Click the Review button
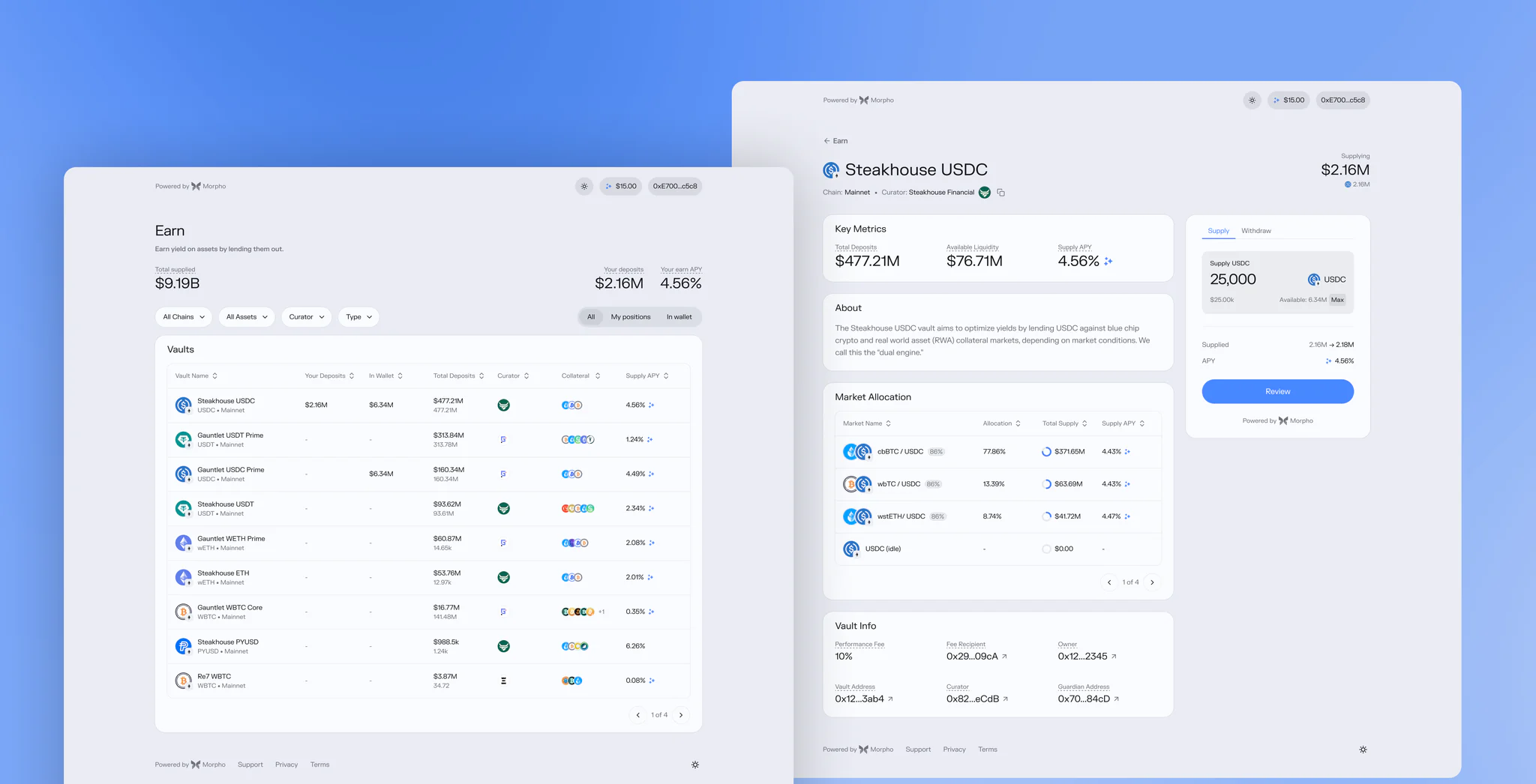This screenshot has width=1536, height=784. point(1278,391)
